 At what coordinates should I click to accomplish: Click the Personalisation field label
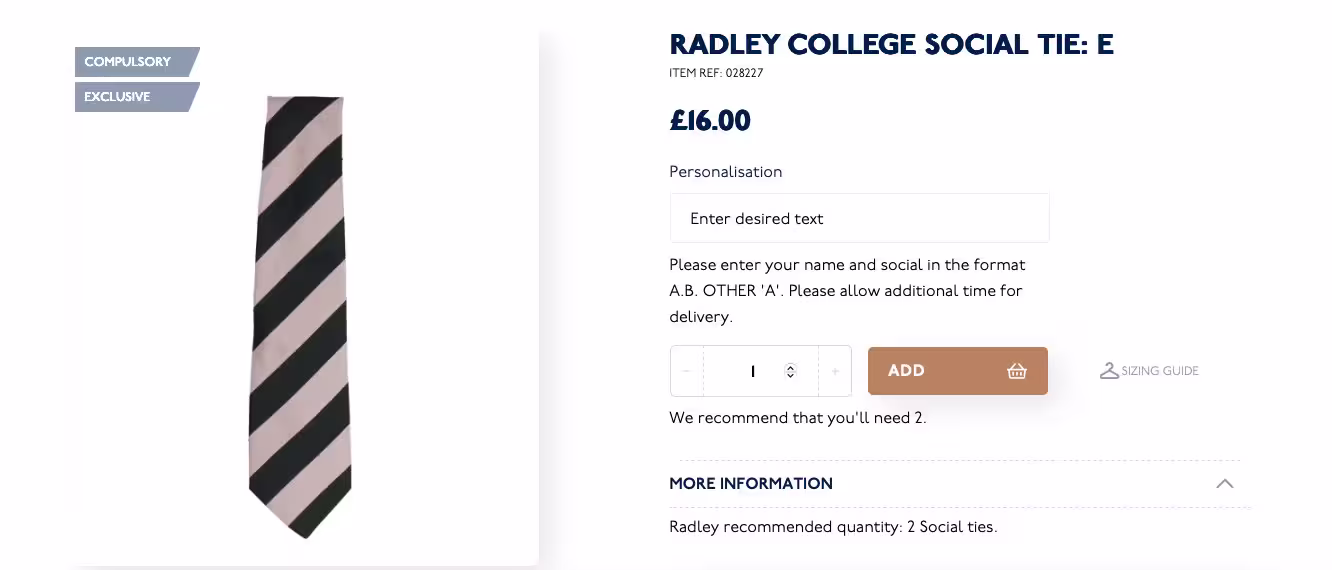(725, 172)
